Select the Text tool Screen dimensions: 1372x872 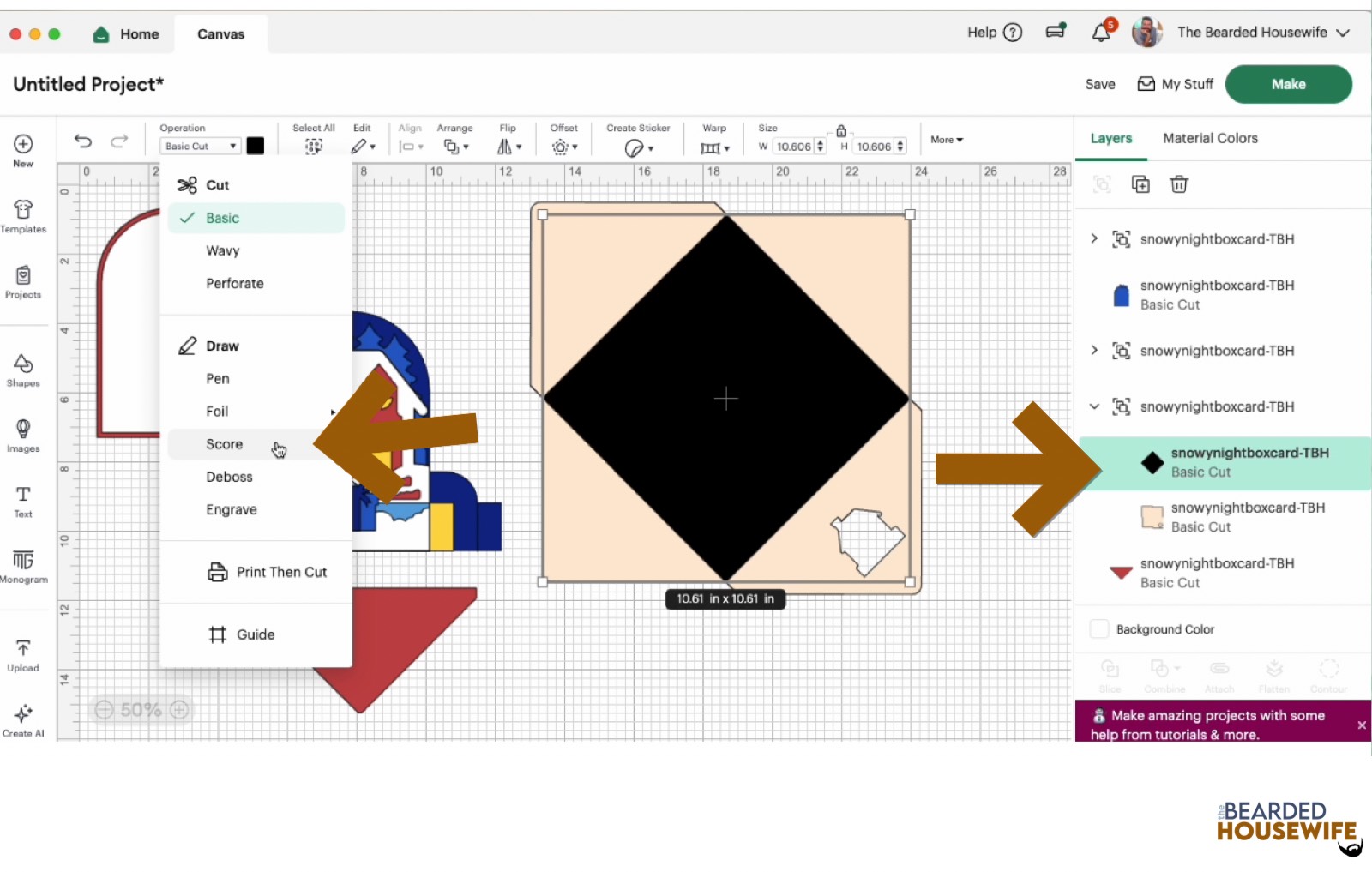point(23,501)
